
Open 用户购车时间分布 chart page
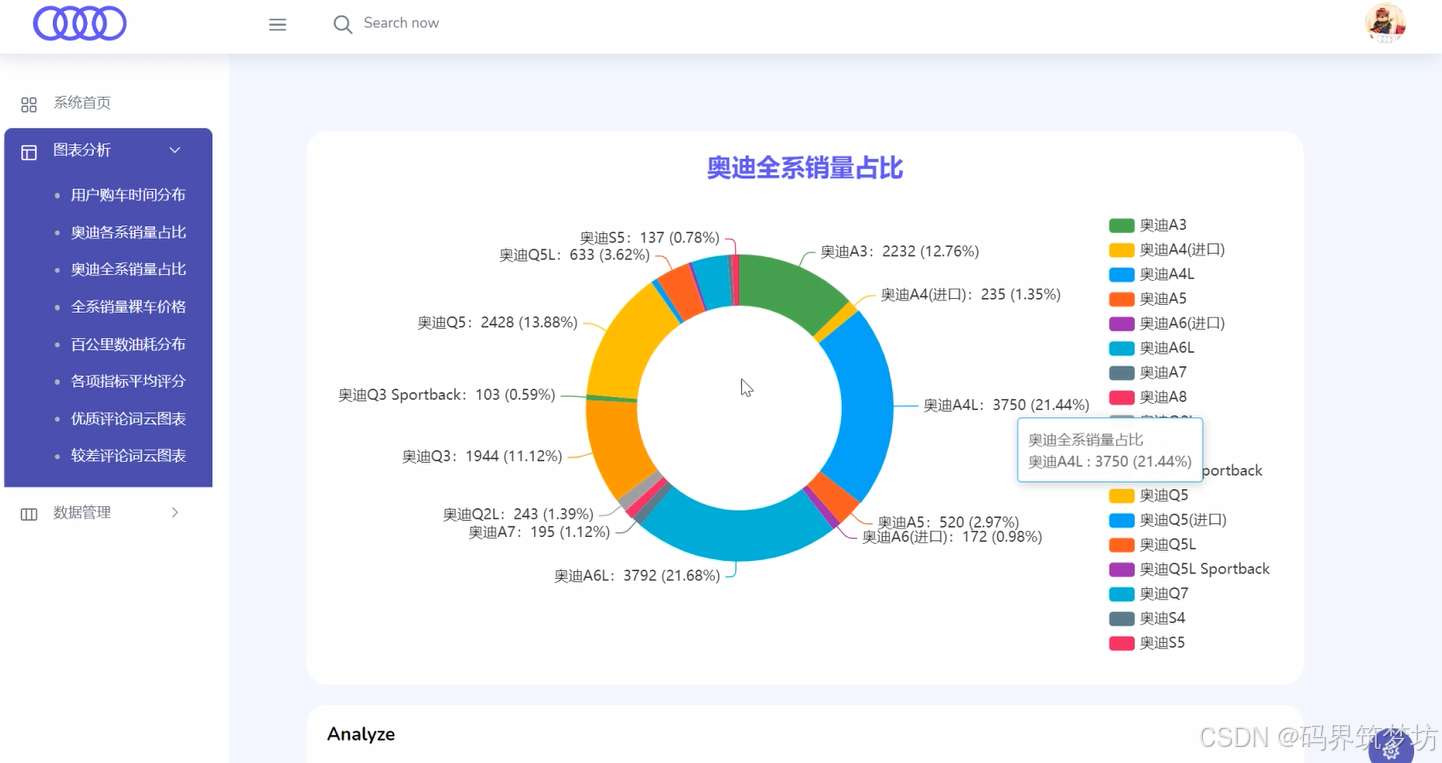click(x=128, y=195)
